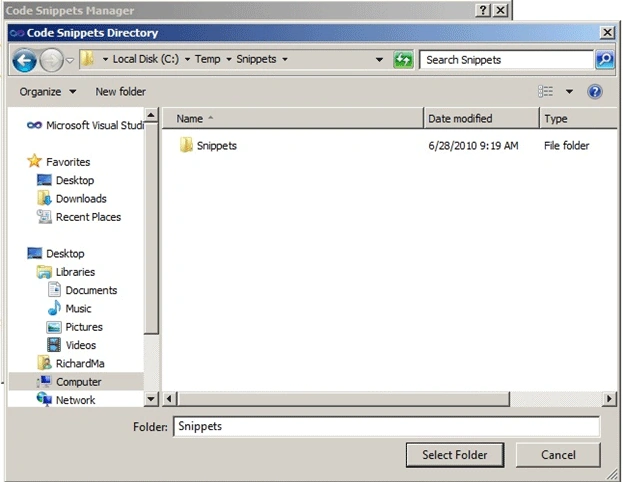Screen dimensions: 623x482
Task: Select the Snippets folder name in list
Action: point(217,146)
